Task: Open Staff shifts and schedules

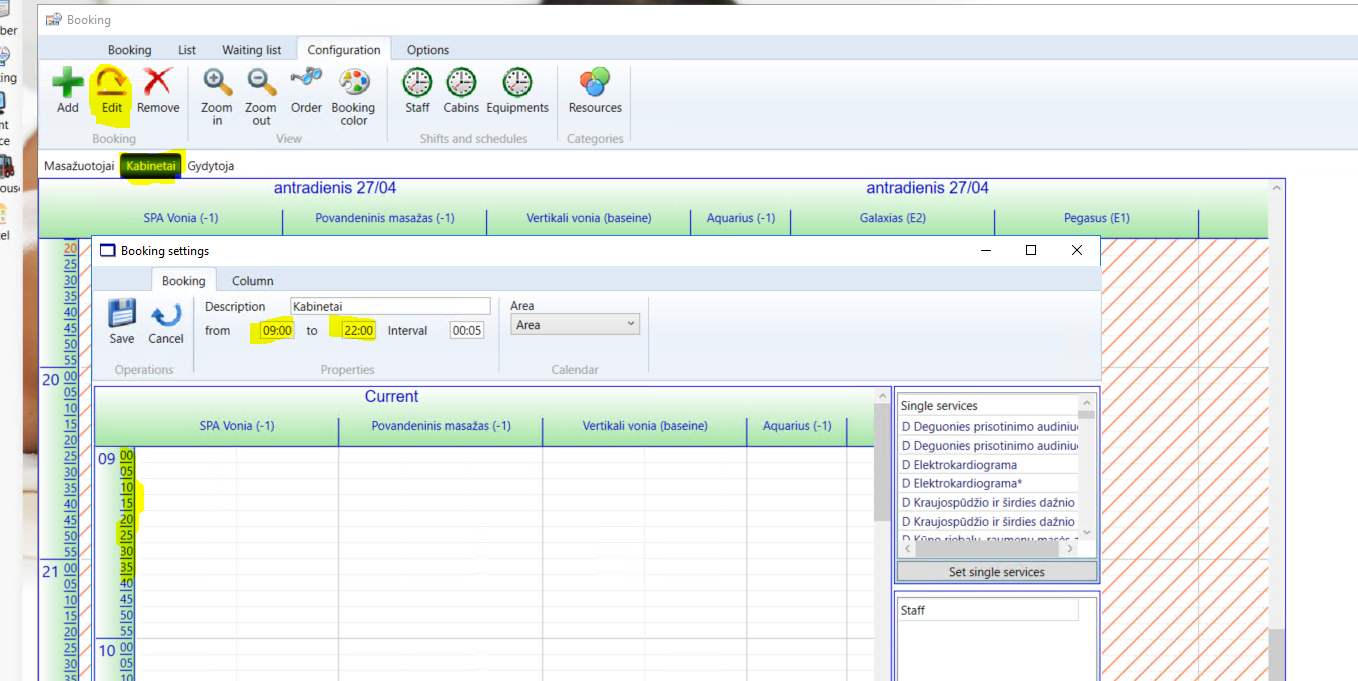Action: (417, 83)
